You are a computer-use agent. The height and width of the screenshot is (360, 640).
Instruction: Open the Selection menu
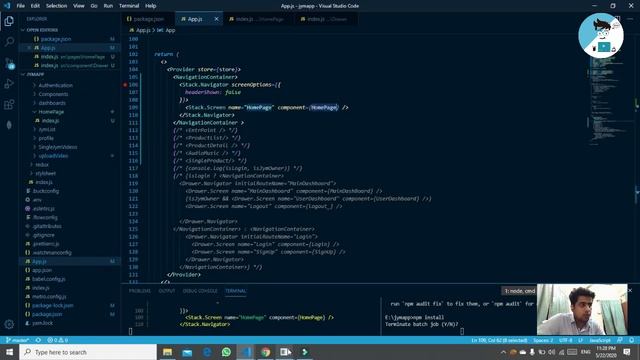[x=56, y=6]
